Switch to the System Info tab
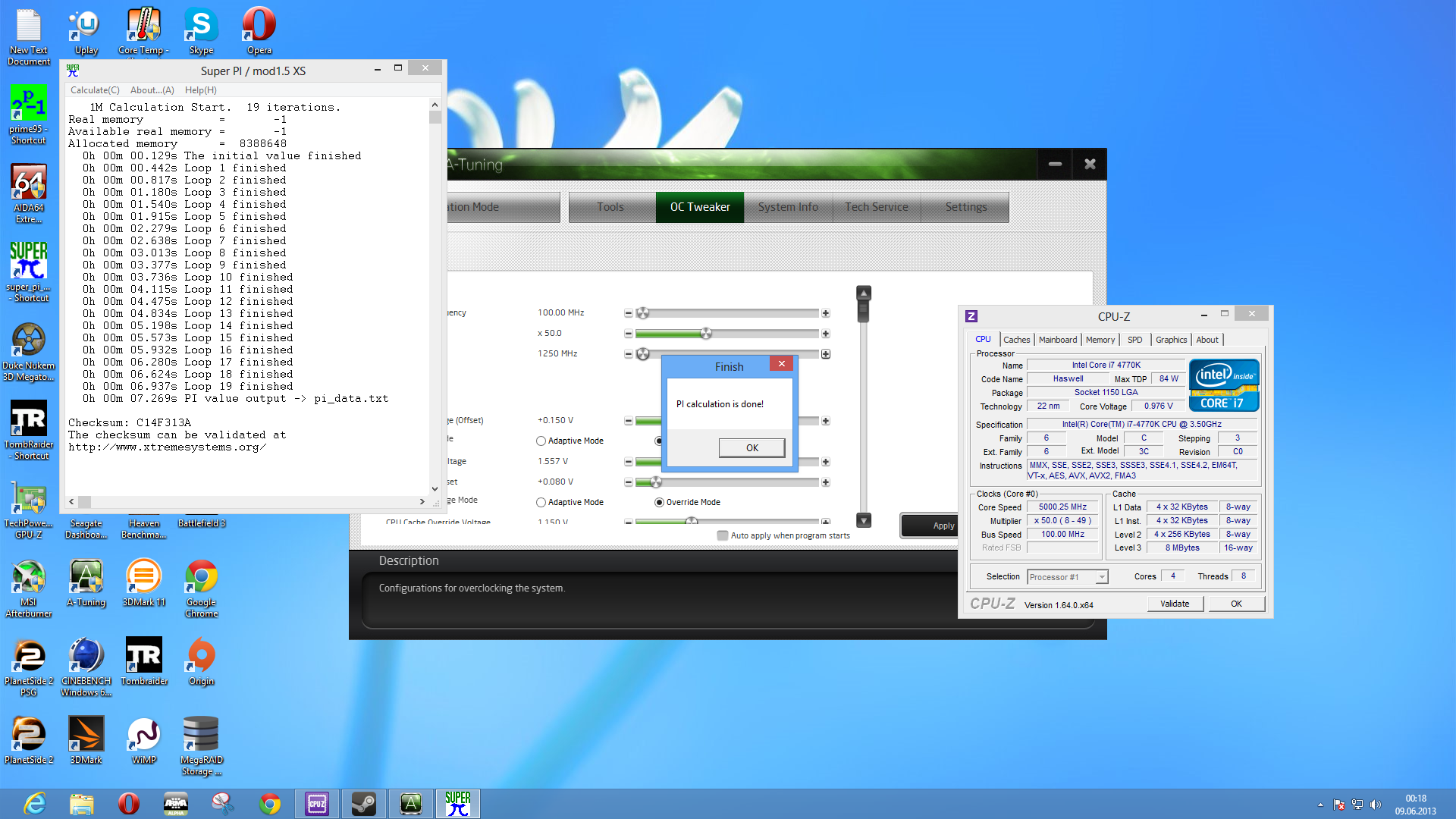The width and height of the screenshot is (1456, 819). point(788,207)
